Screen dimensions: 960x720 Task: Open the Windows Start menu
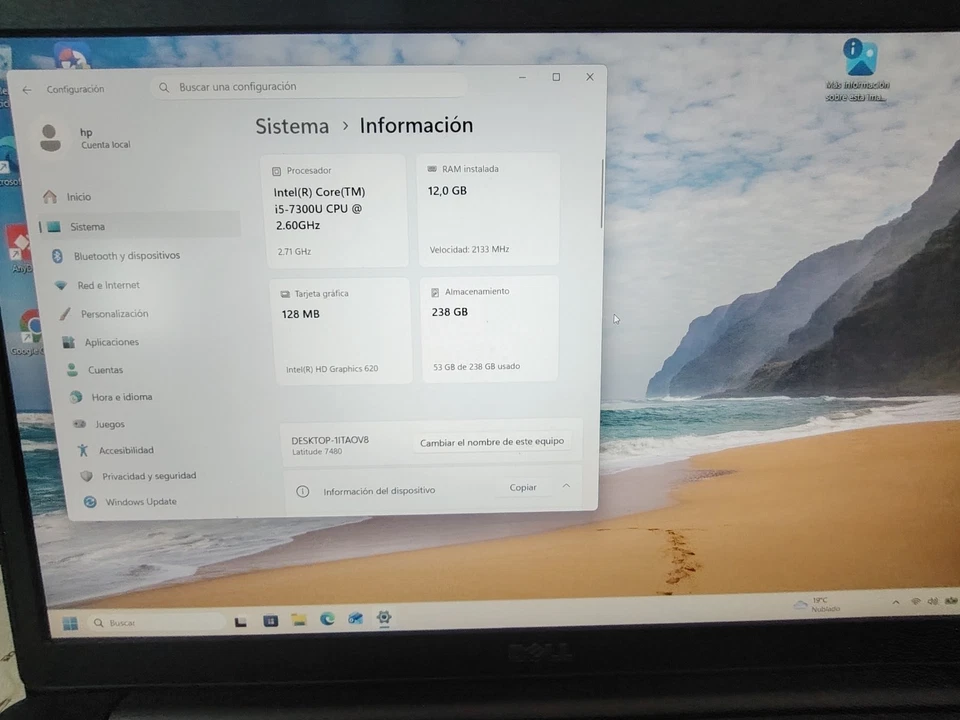(x=70, y=623)
